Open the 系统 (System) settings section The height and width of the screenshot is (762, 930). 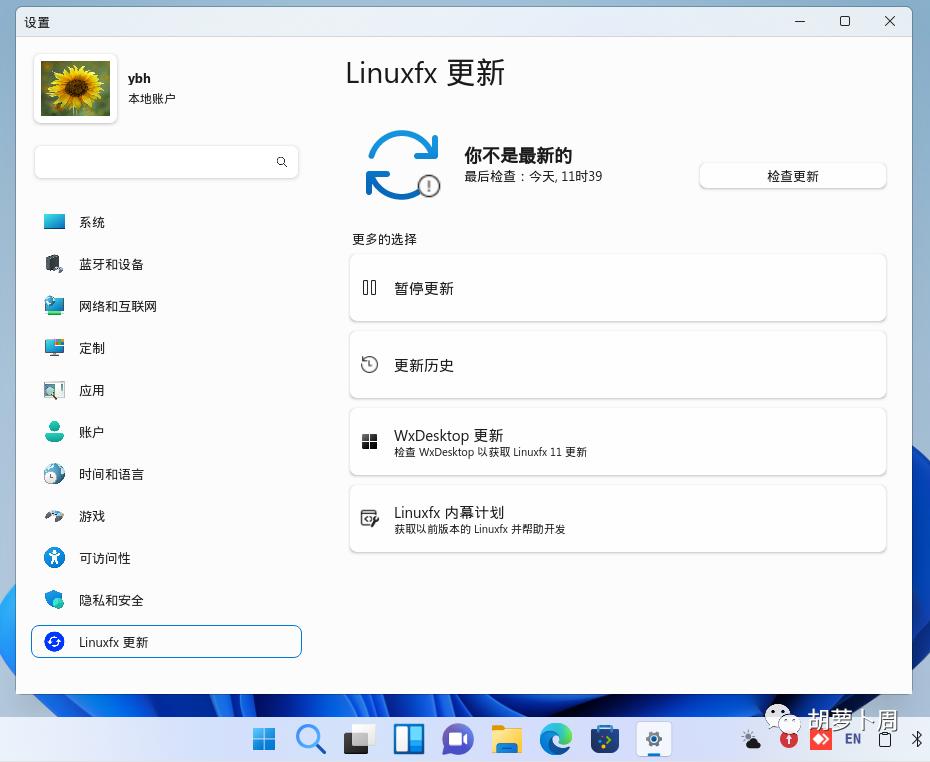(92, 222)
